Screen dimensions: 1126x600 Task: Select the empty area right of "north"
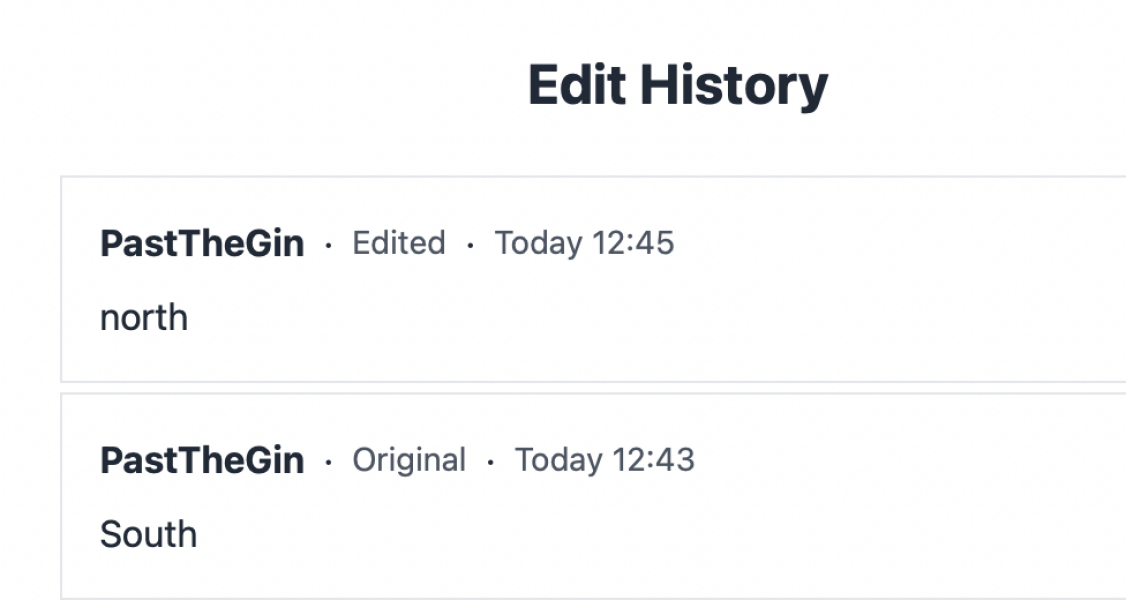600,318
